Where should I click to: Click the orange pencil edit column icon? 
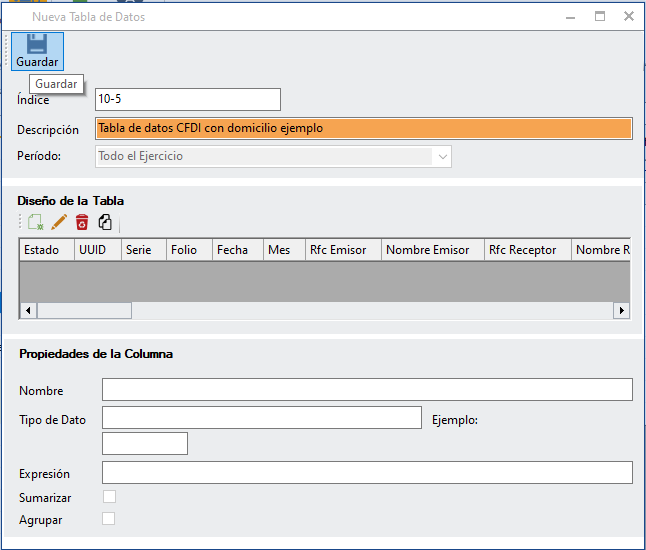(59, 223)
